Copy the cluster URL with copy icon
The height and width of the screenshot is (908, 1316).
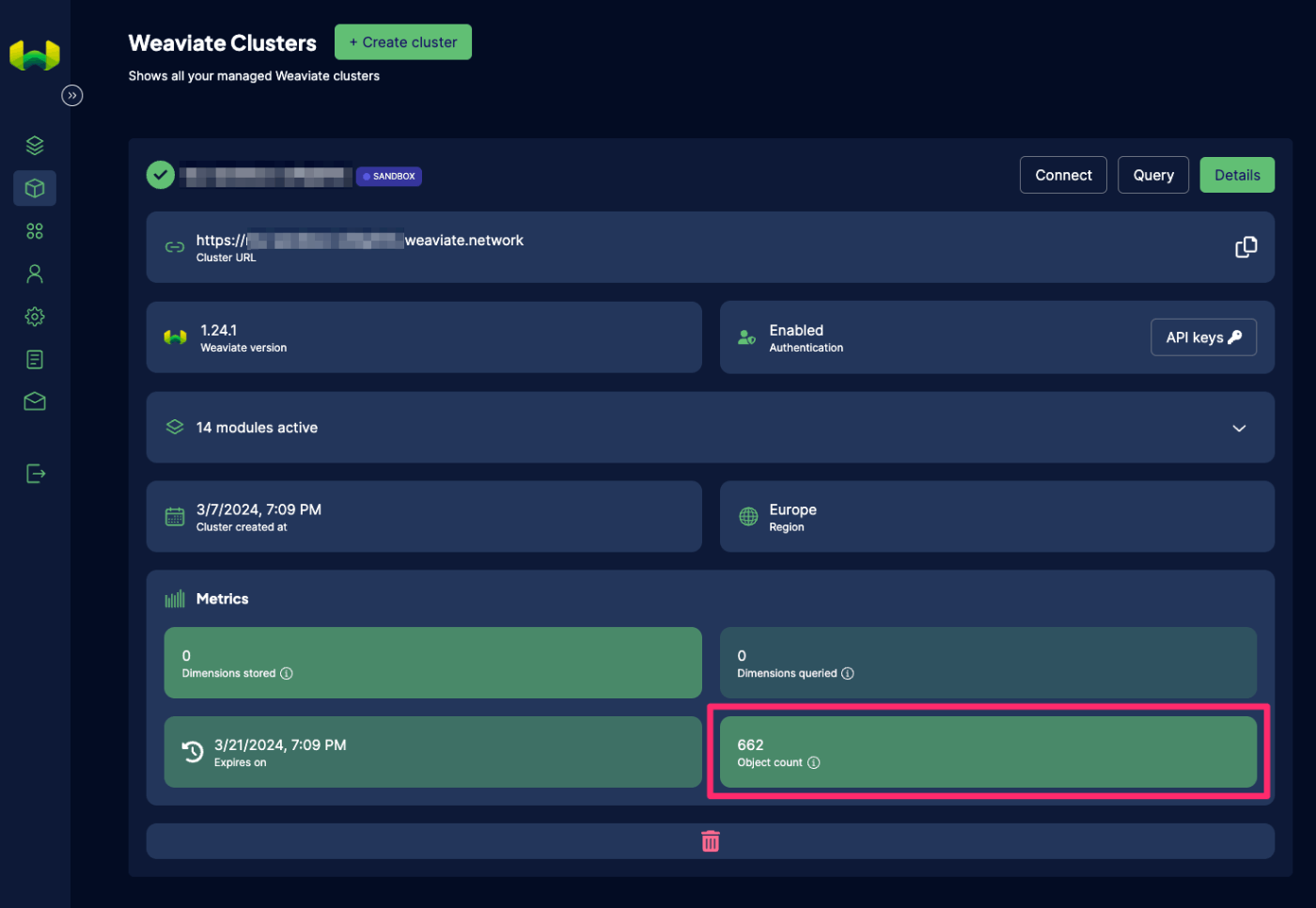pos(1245,247)
